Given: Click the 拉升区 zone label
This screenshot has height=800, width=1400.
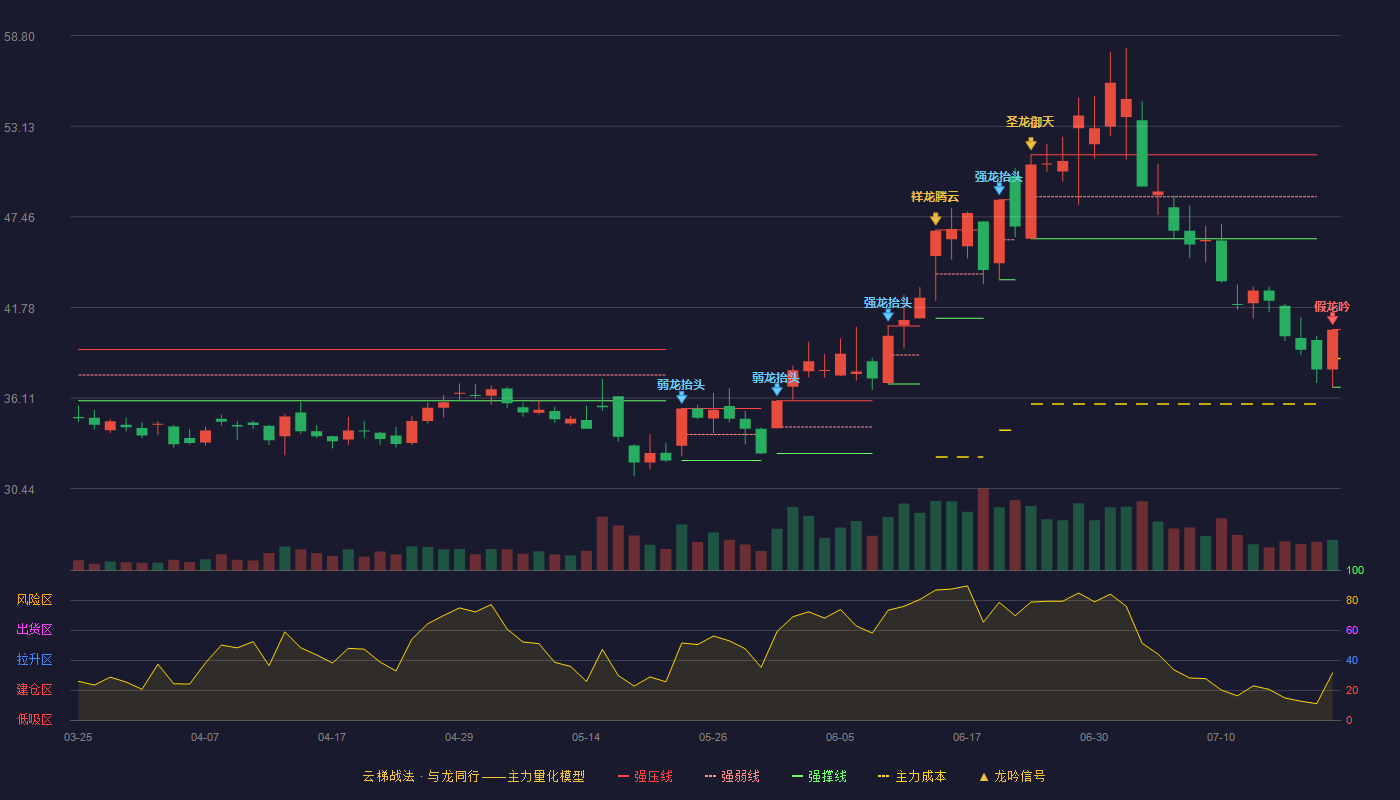Looking at the screenshot, I should click(34, 660).
